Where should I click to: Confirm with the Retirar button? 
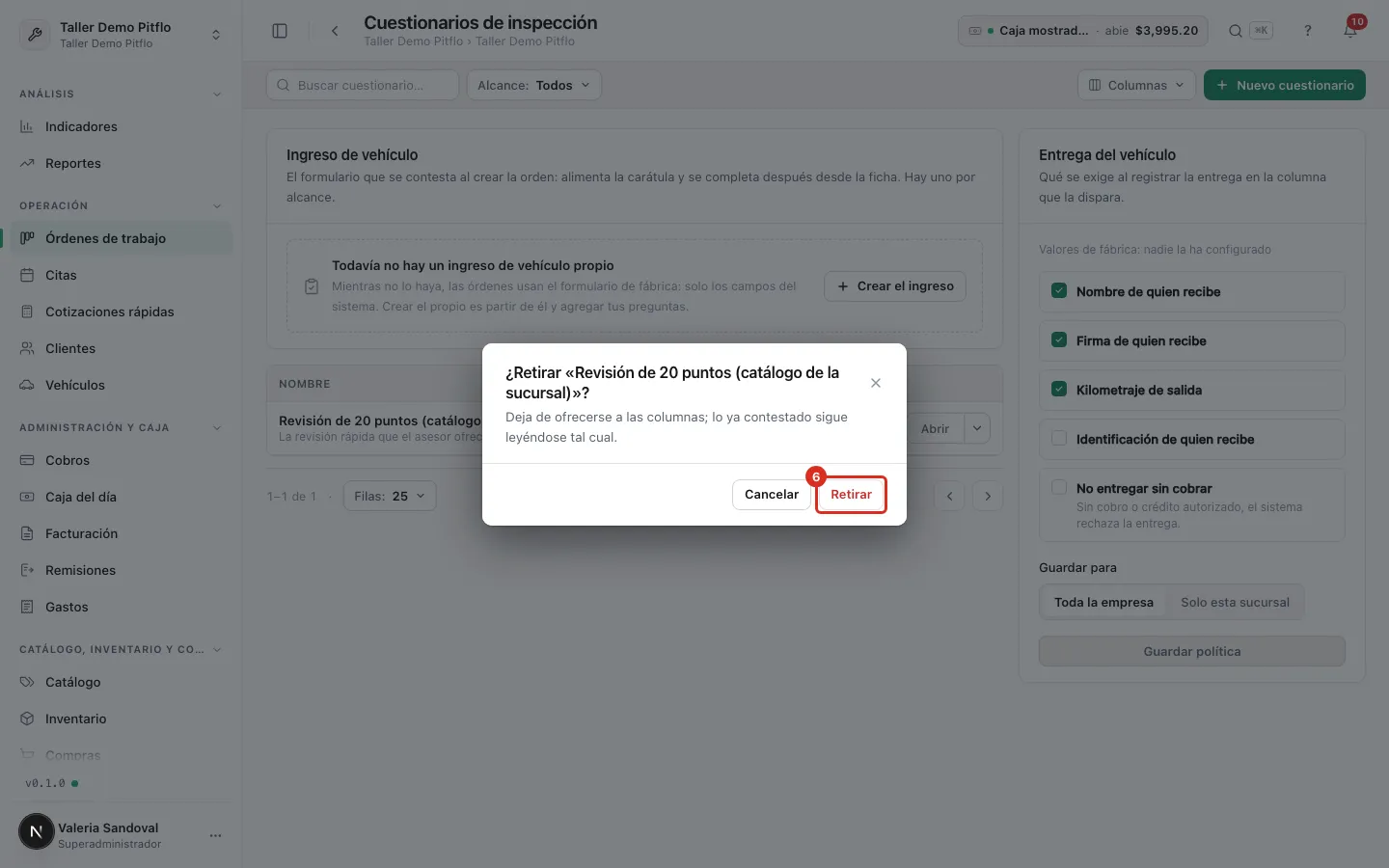[x=851, y=495]
